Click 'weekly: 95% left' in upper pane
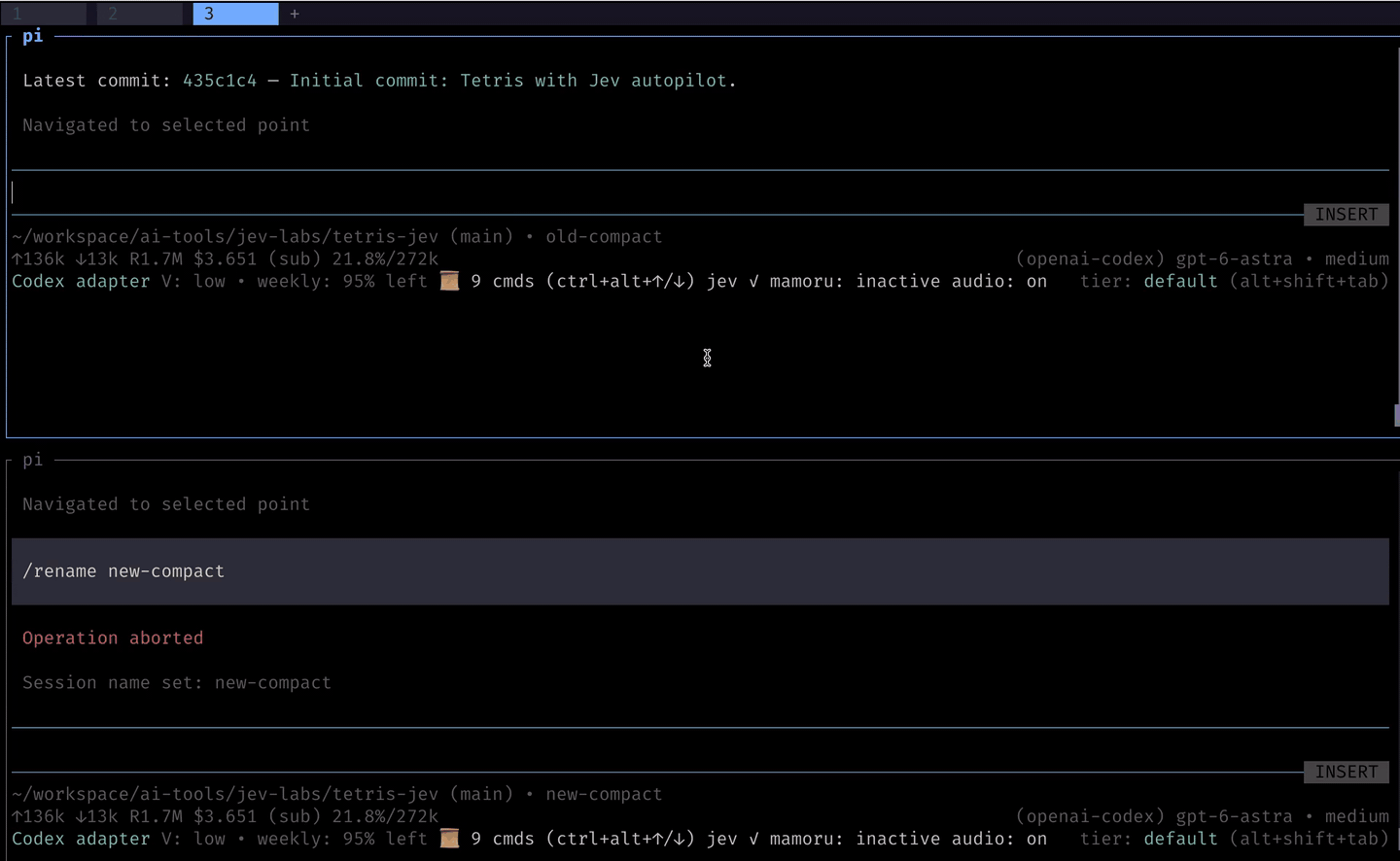The image size is (1400, 861). (x=342, y=282)
